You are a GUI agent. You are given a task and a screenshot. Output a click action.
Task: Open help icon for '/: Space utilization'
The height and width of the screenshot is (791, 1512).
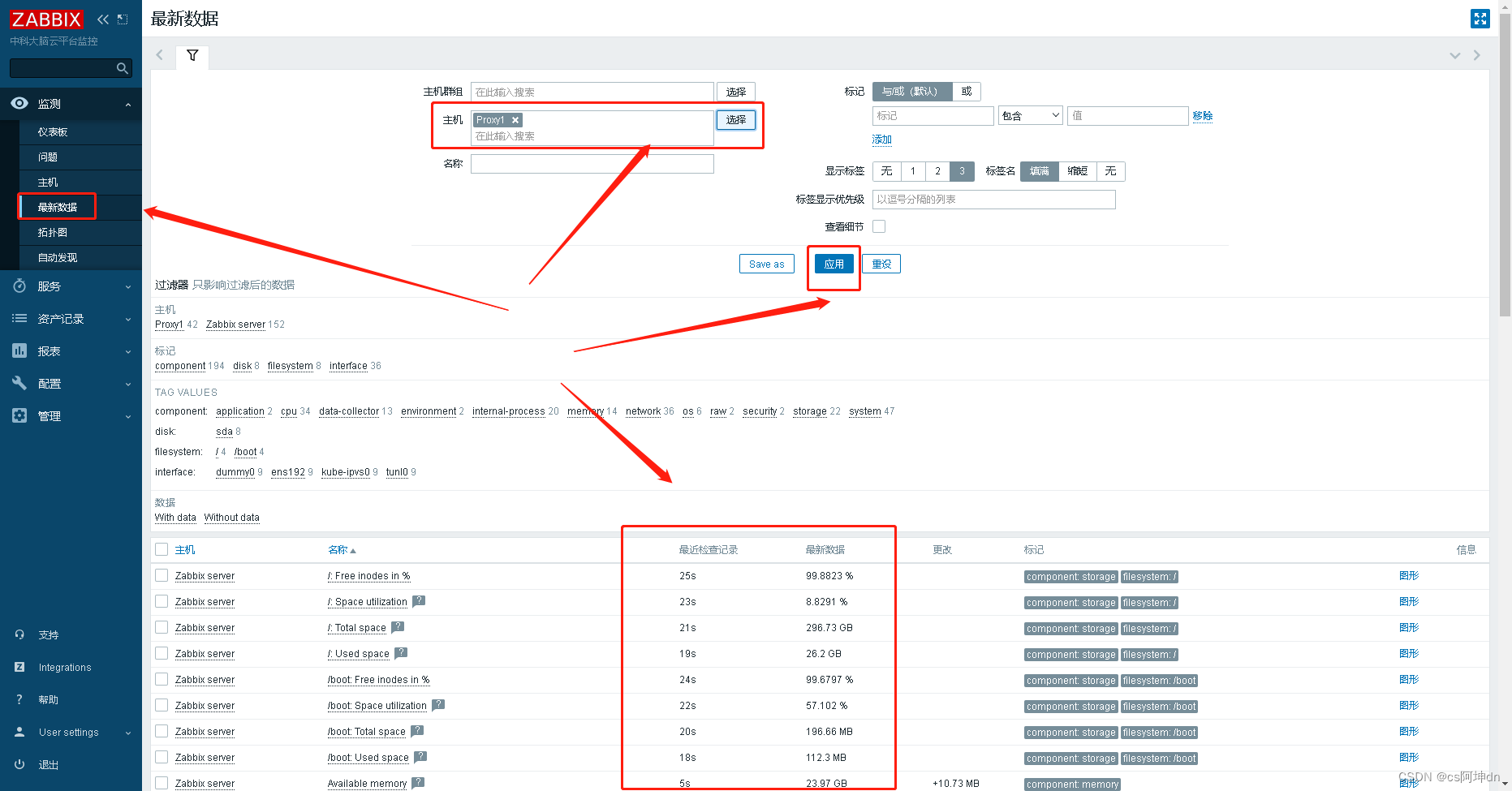coord(419,601)
